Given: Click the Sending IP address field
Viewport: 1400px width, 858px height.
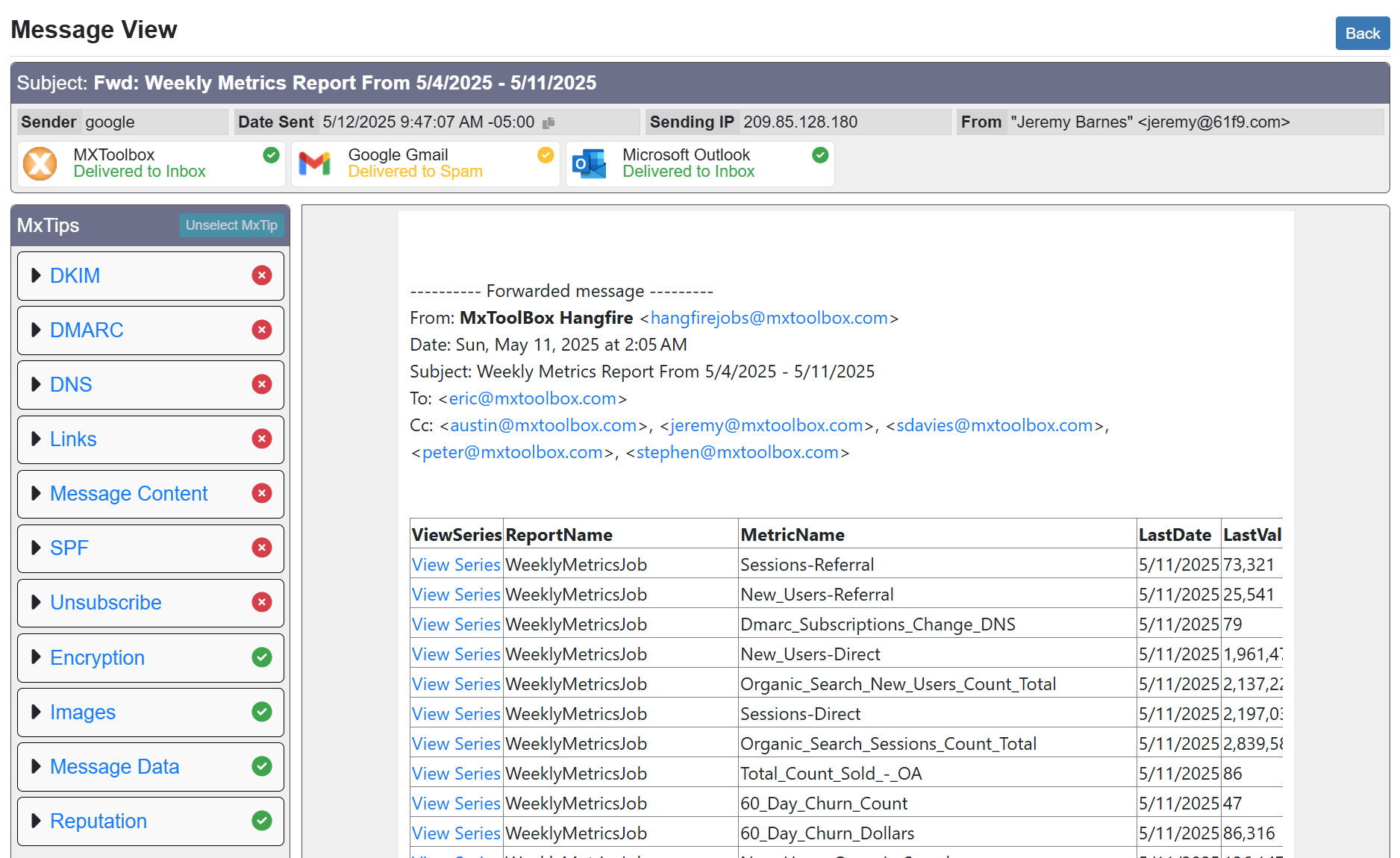Looking at the screenshot, I should click(800, 122).
